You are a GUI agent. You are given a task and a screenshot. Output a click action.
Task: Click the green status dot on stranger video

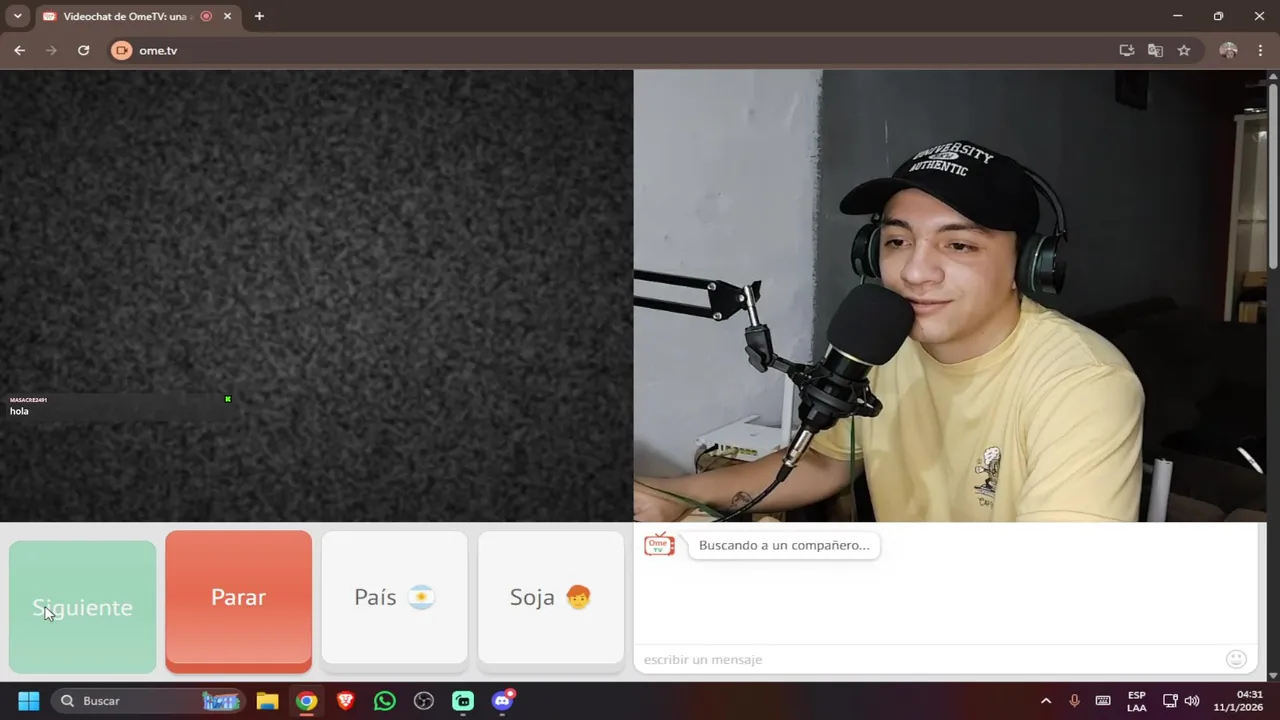pos(228,399)
